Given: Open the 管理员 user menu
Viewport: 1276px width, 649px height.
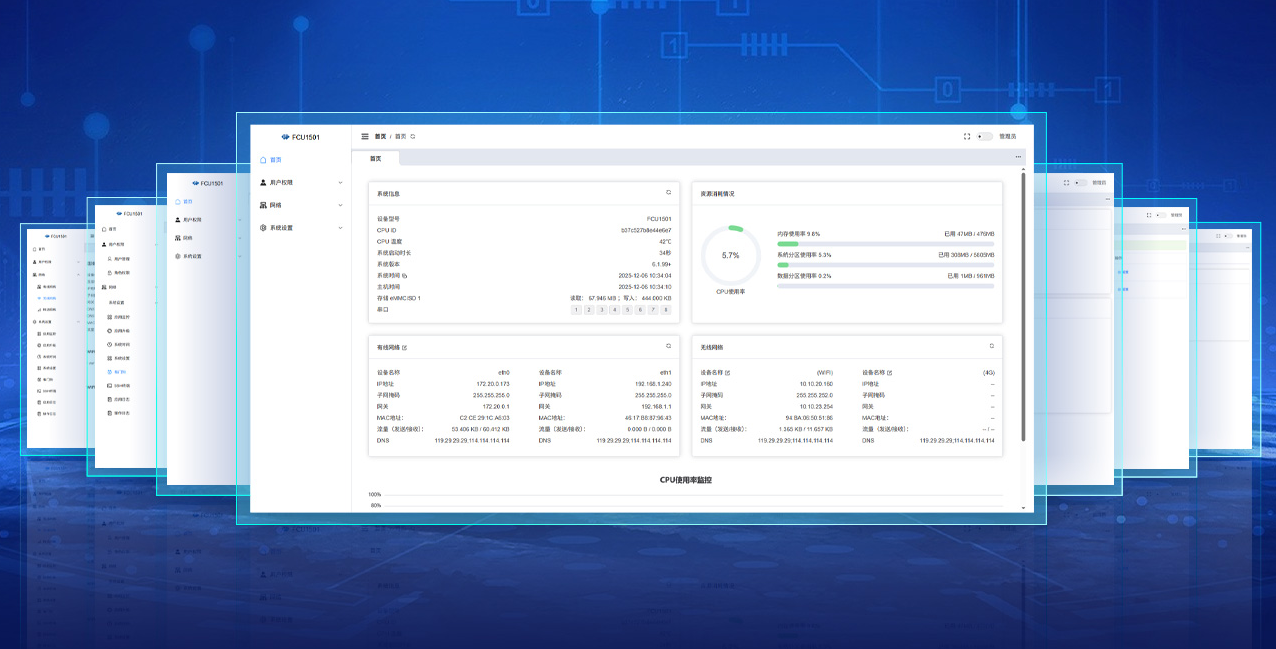Looking at the screenshot, I should 1008,136.
